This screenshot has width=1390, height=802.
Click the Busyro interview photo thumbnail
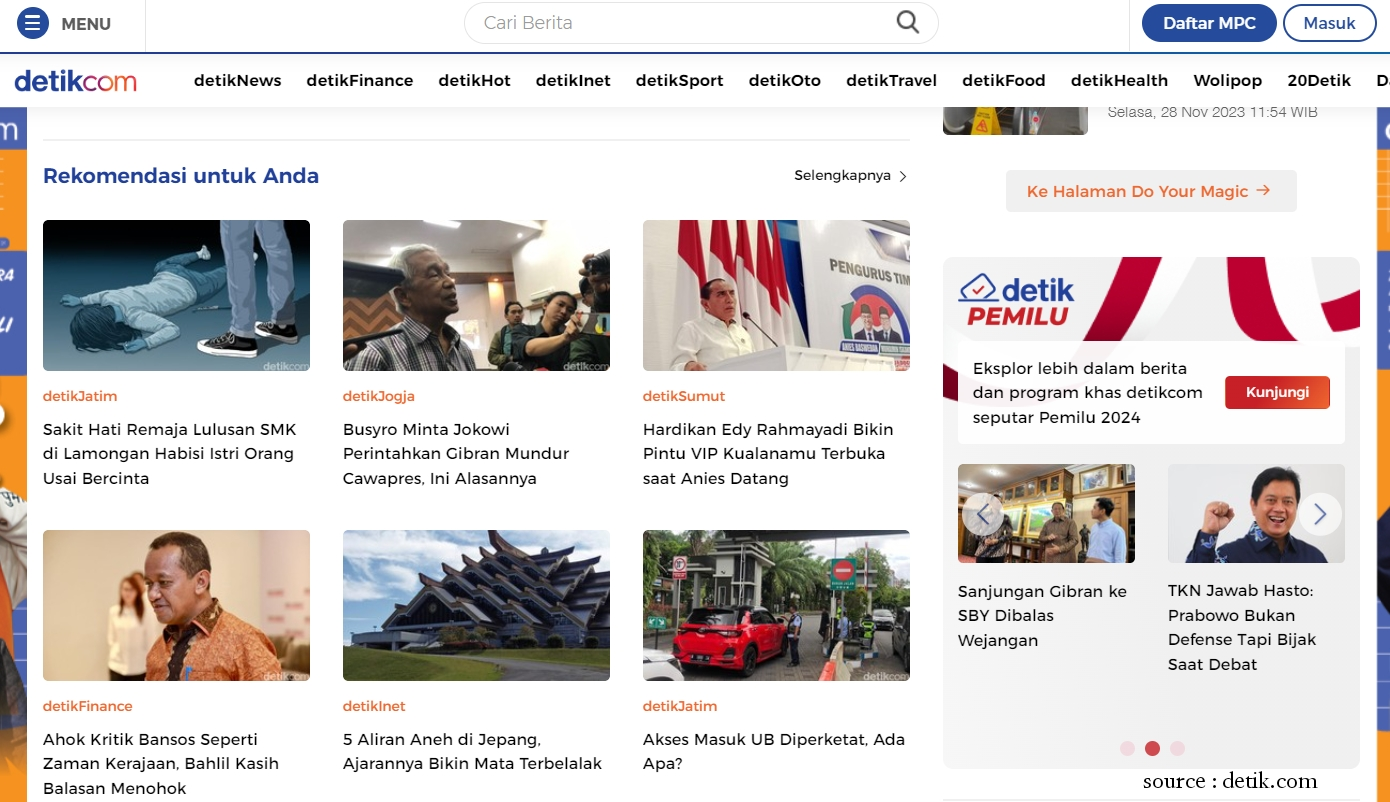tap(476, 295)
